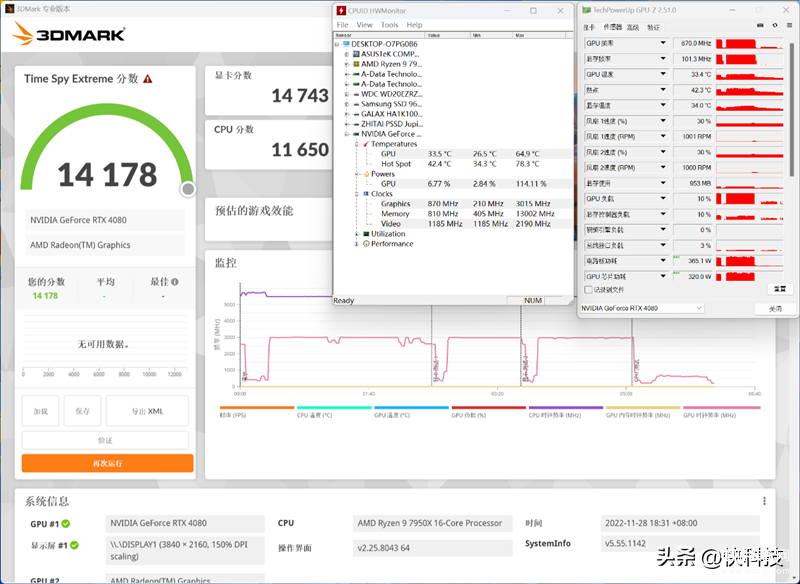
Task: Click the warning icon beside Time Spy Extreme score
Action: coord(148,79)
